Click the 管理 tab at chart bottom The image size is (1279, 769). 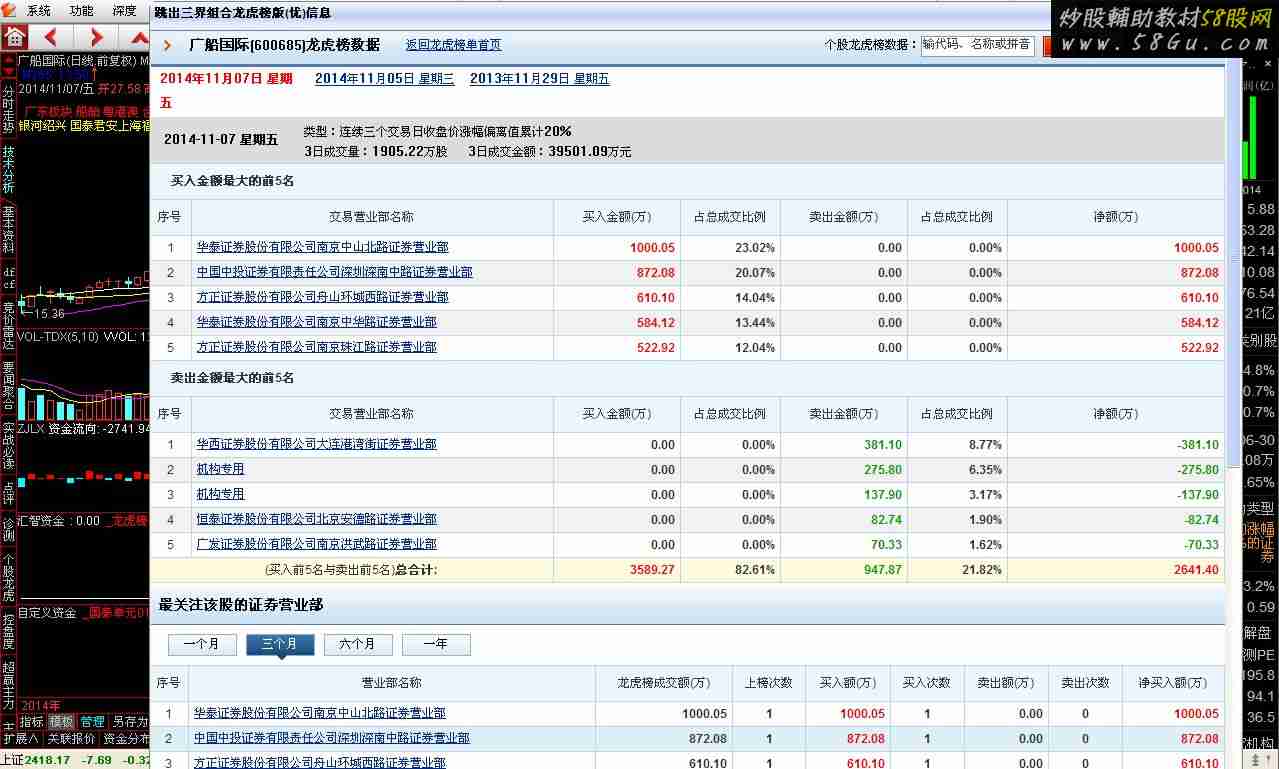pos(92,721)
